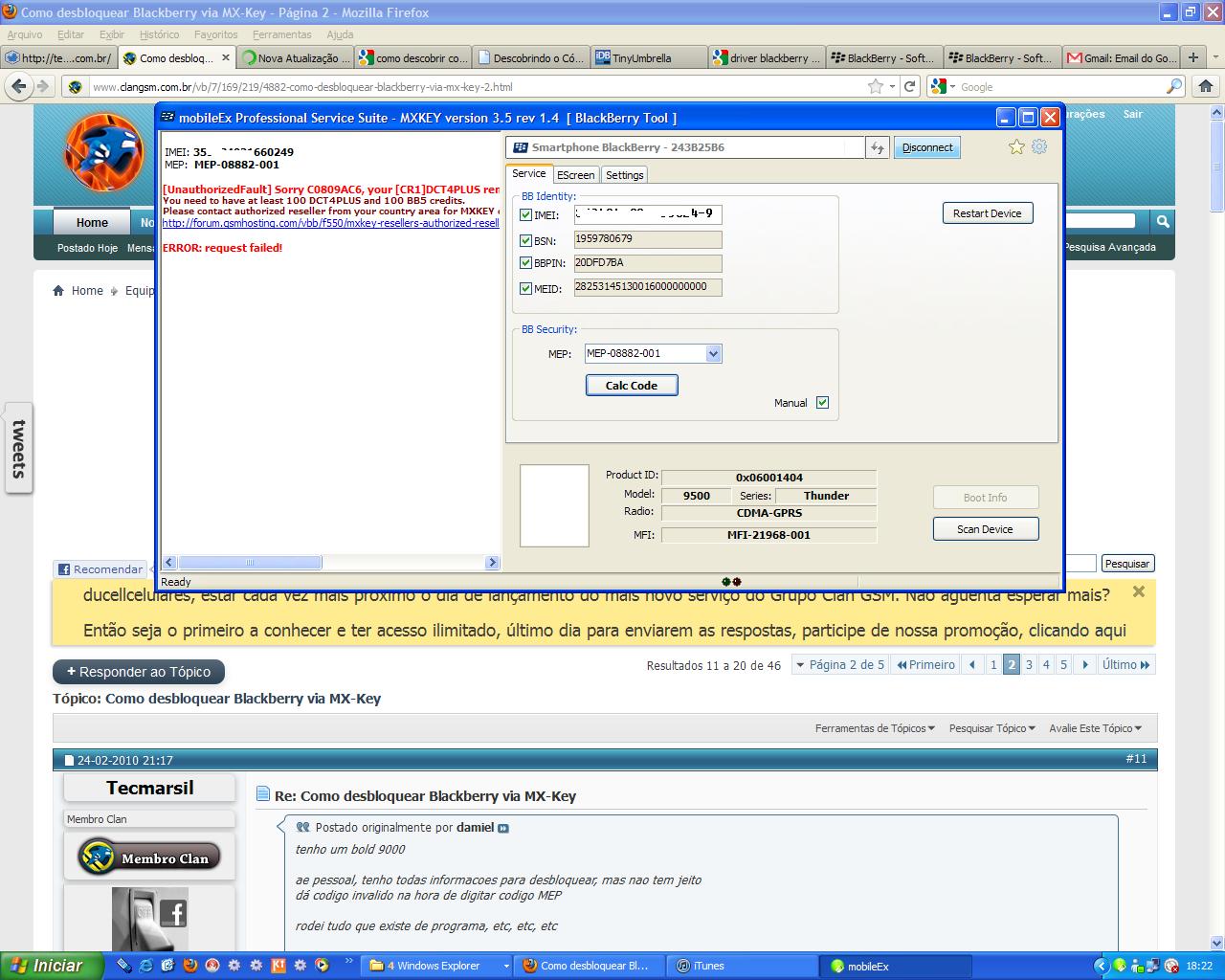The width and height of the screenshot is (1225, 980).
Task: Bookmark page with URL bar star
Action: coord(875,86)
